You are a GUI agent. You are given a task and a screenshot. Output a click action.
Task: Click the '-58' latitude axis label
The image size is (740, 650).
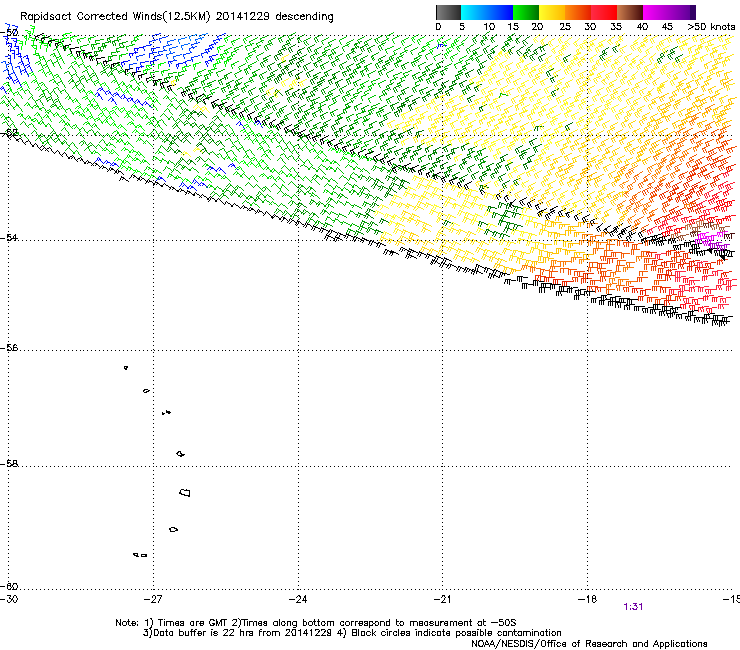click(9, 464)
